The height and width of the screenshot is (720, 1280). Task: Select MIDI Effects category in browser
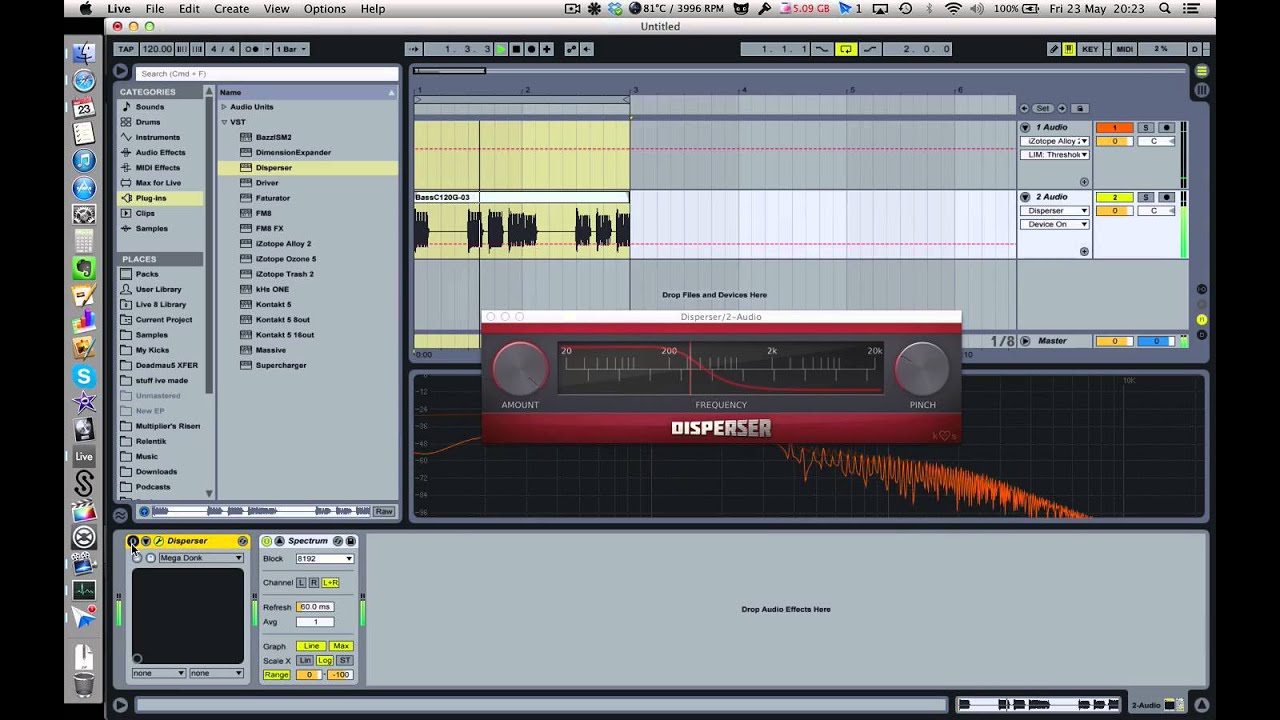(x=158, y=168)
